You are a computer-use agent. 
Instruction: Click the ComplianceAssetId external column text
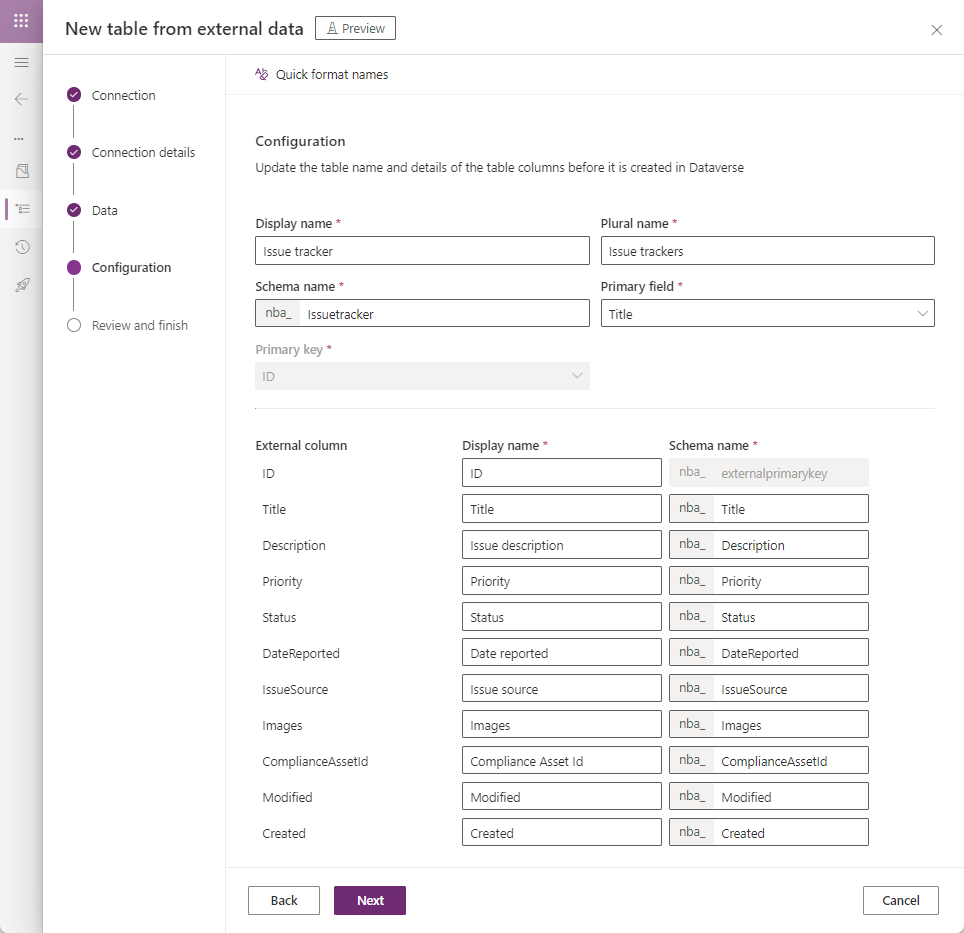(x=315, y=762)
